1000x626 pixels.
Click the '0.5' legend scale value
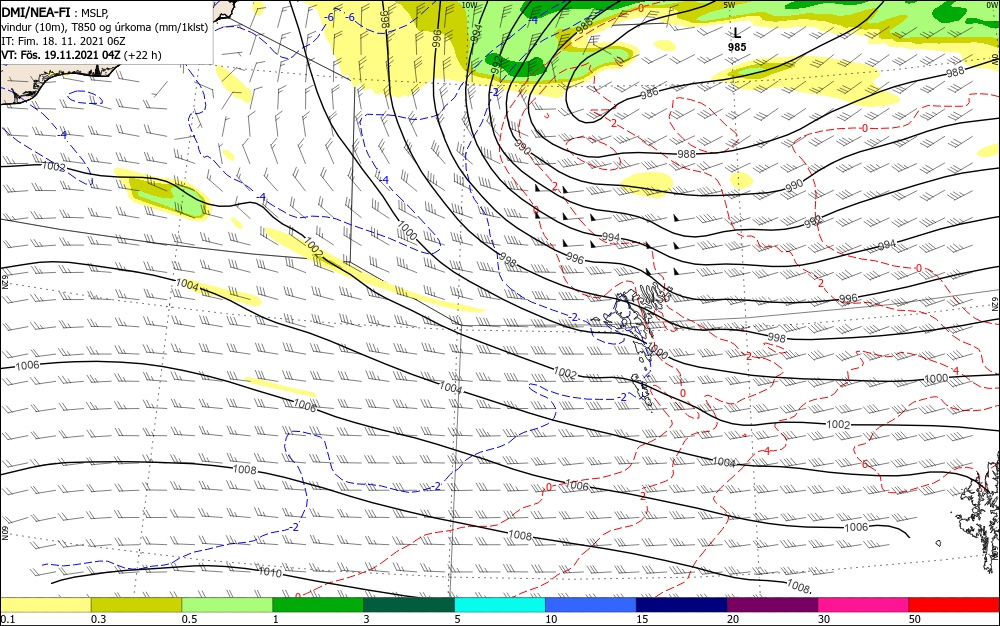pyautogui.click(x=189, y=619)
